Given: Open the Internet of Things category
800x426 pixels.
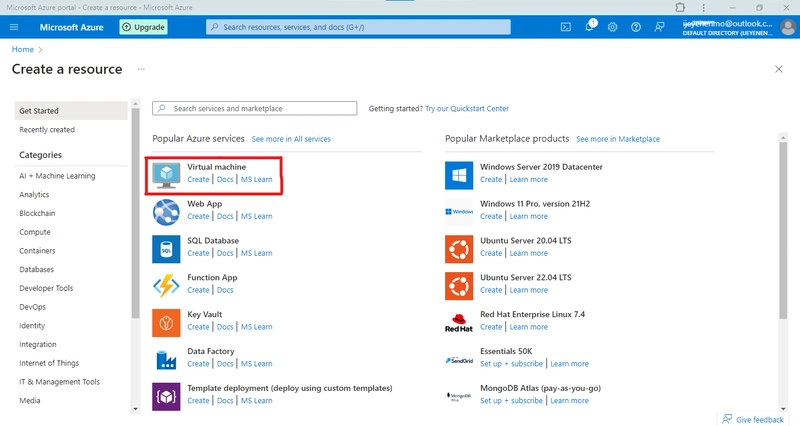Looking at the screenshot, I should (x=49, y=363).
